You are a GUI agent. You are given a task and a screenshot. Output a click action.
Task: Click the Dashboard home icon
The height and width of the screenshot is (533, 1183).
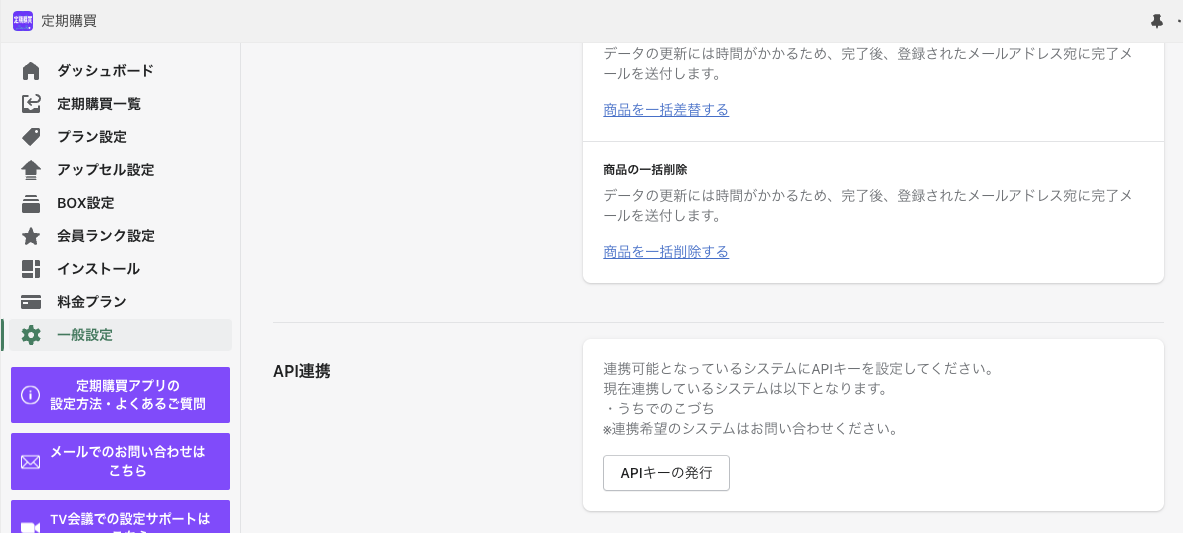(31, 71)
